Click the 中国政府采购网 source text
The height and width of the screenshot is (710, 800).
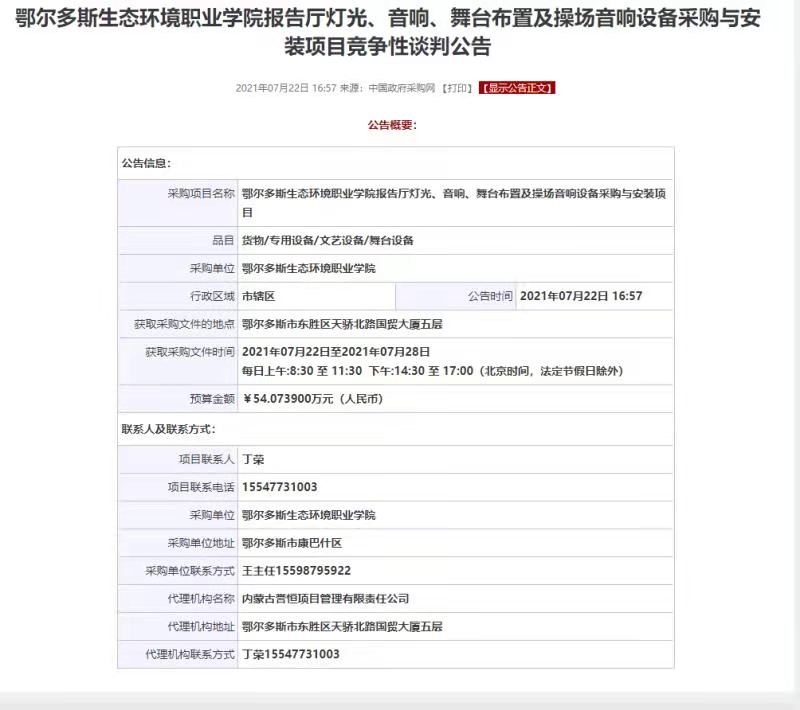[x=401, y=88]
